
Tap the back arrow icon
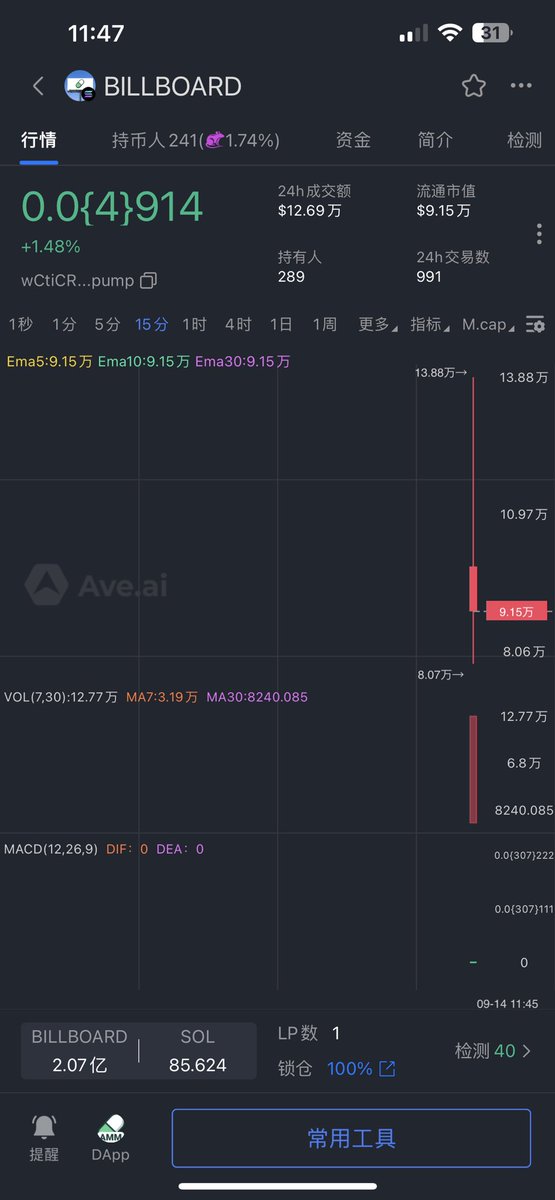point(38,86)
